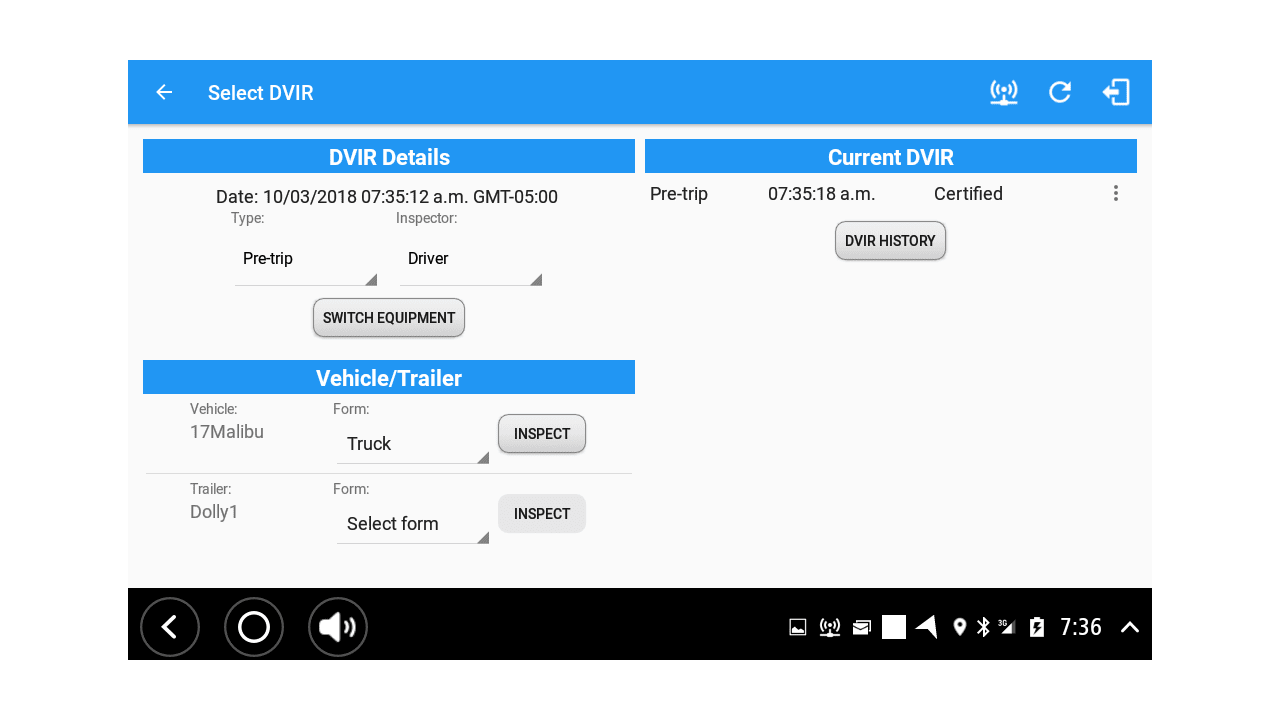
Task: Tap the Bluetooth status icon
Action: [983, 627]
